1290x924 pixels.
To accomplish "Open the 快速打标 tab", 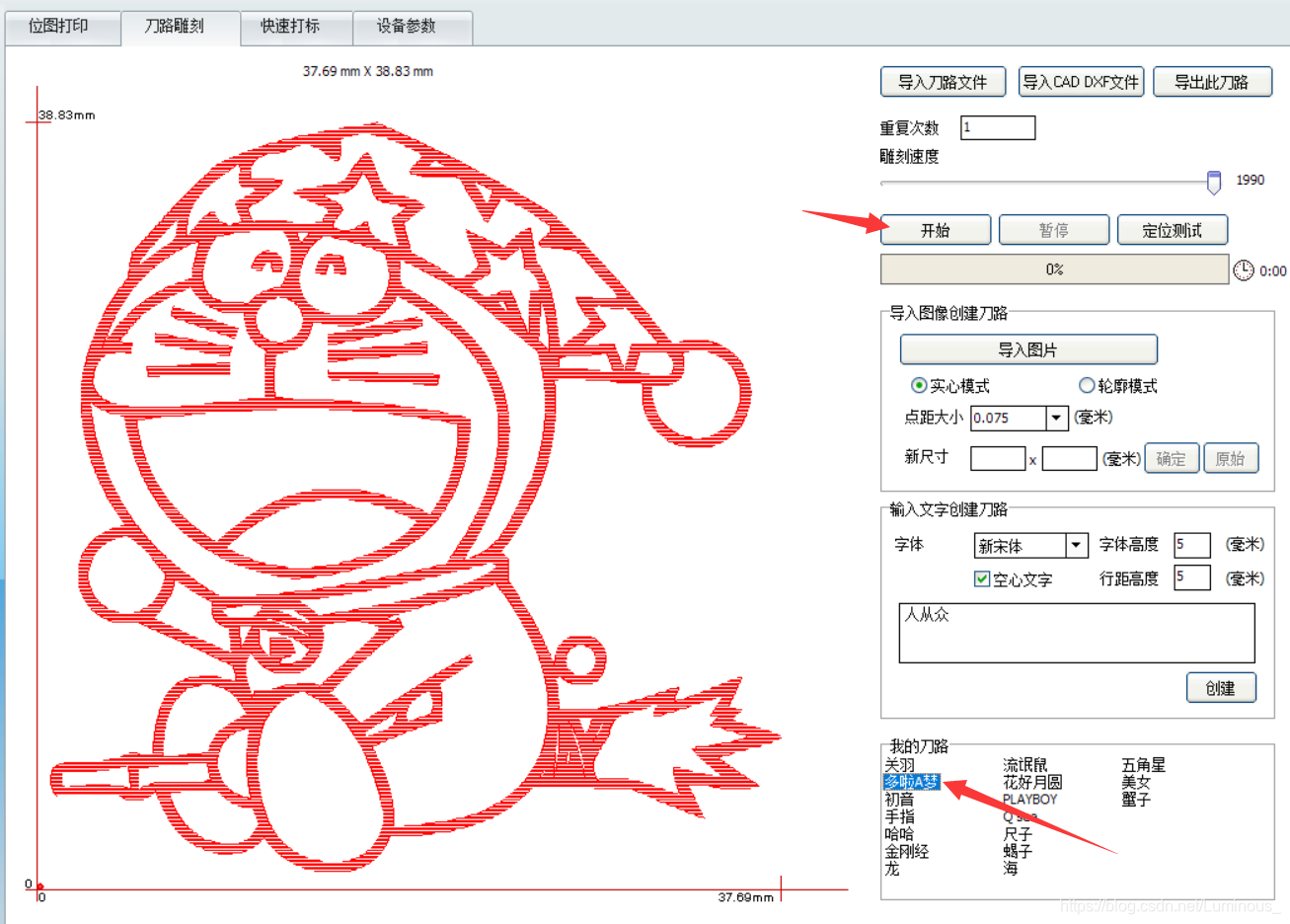I will click(295, 28).
